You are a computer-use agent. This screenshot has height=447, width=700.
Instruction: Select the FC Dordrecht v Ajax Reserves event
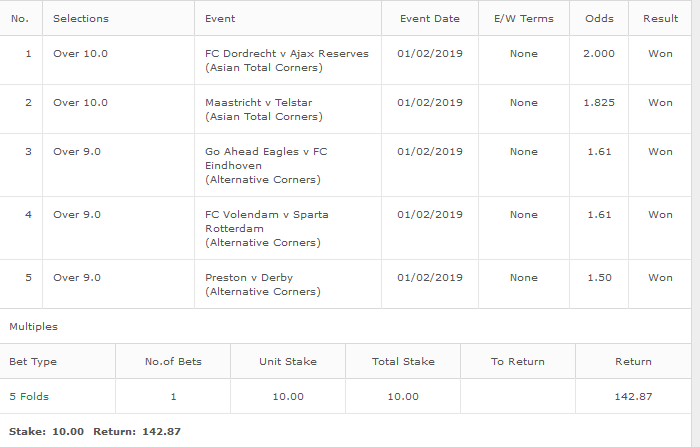pyautogui.click(x=287, y=60)
